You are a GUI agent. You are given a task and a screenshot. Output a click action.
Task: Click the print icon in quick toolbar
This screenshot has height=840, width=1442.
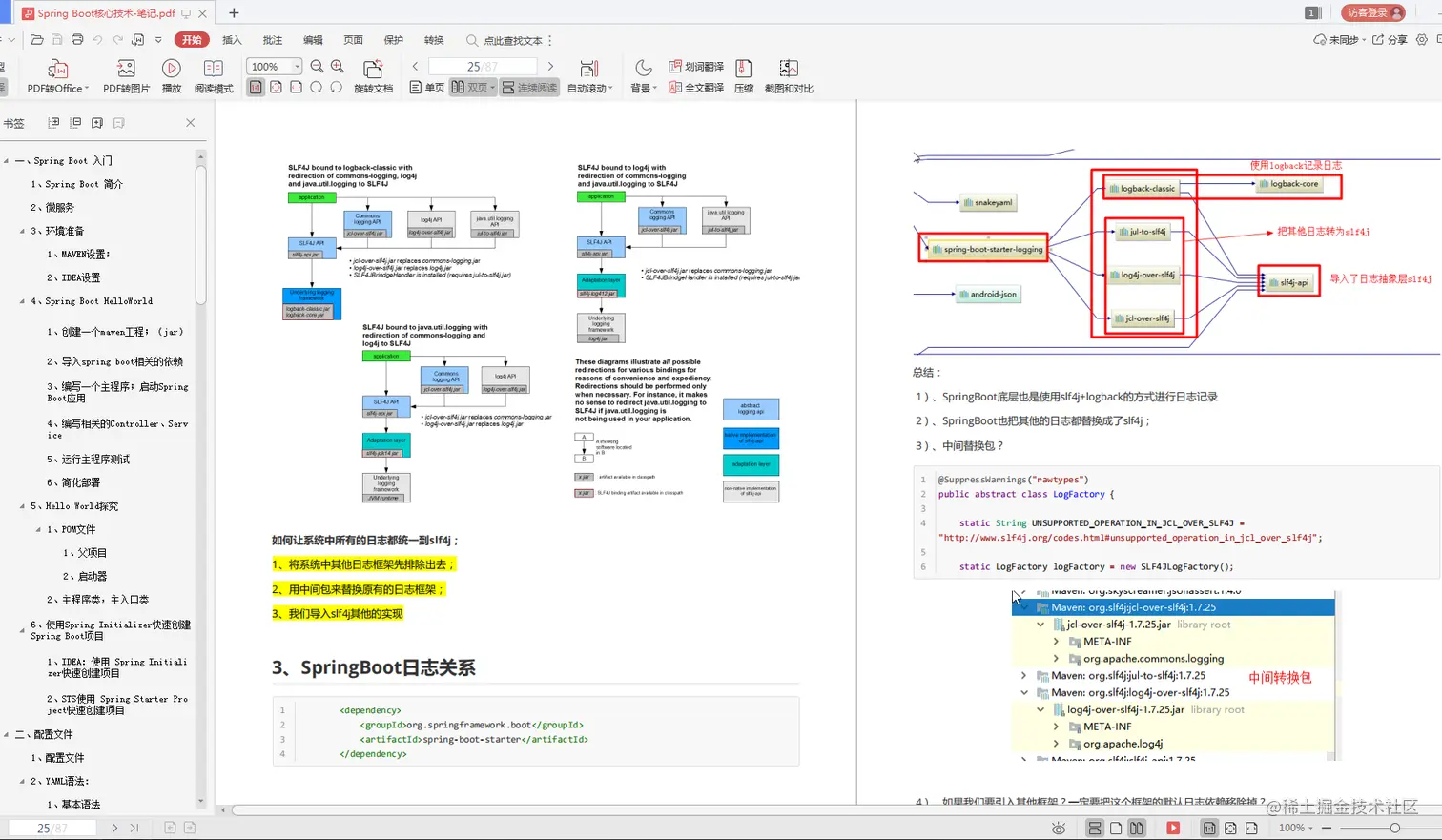[77, 40]
